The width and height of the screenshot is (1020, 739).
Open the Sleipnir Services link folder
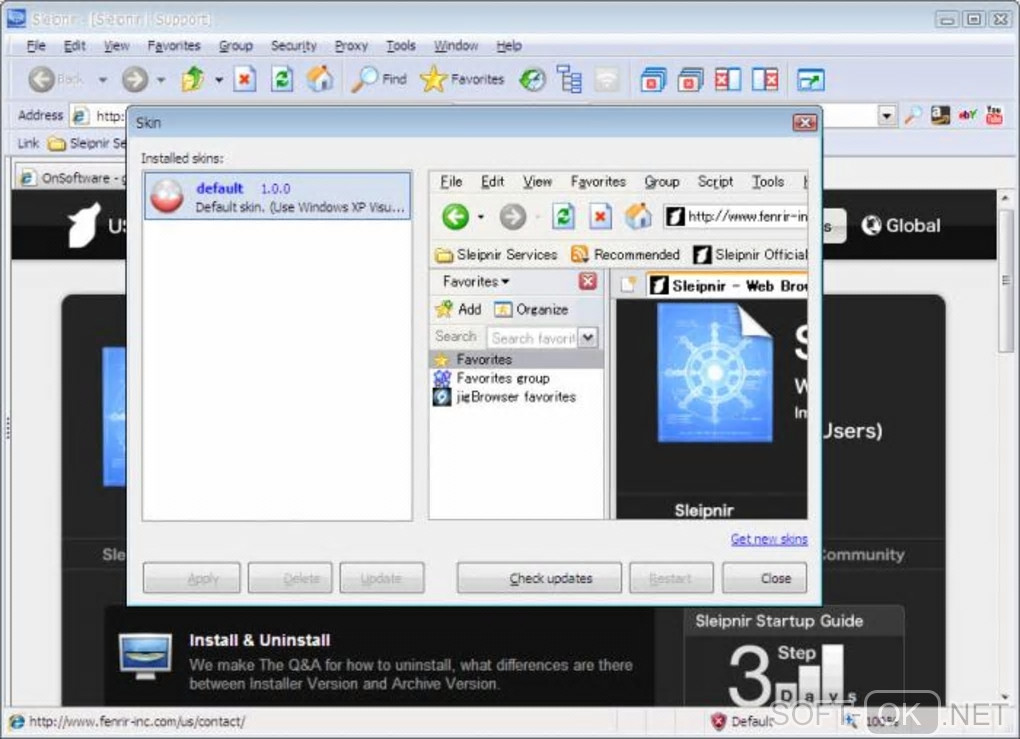pyautogui.click(x=87, y=143)
